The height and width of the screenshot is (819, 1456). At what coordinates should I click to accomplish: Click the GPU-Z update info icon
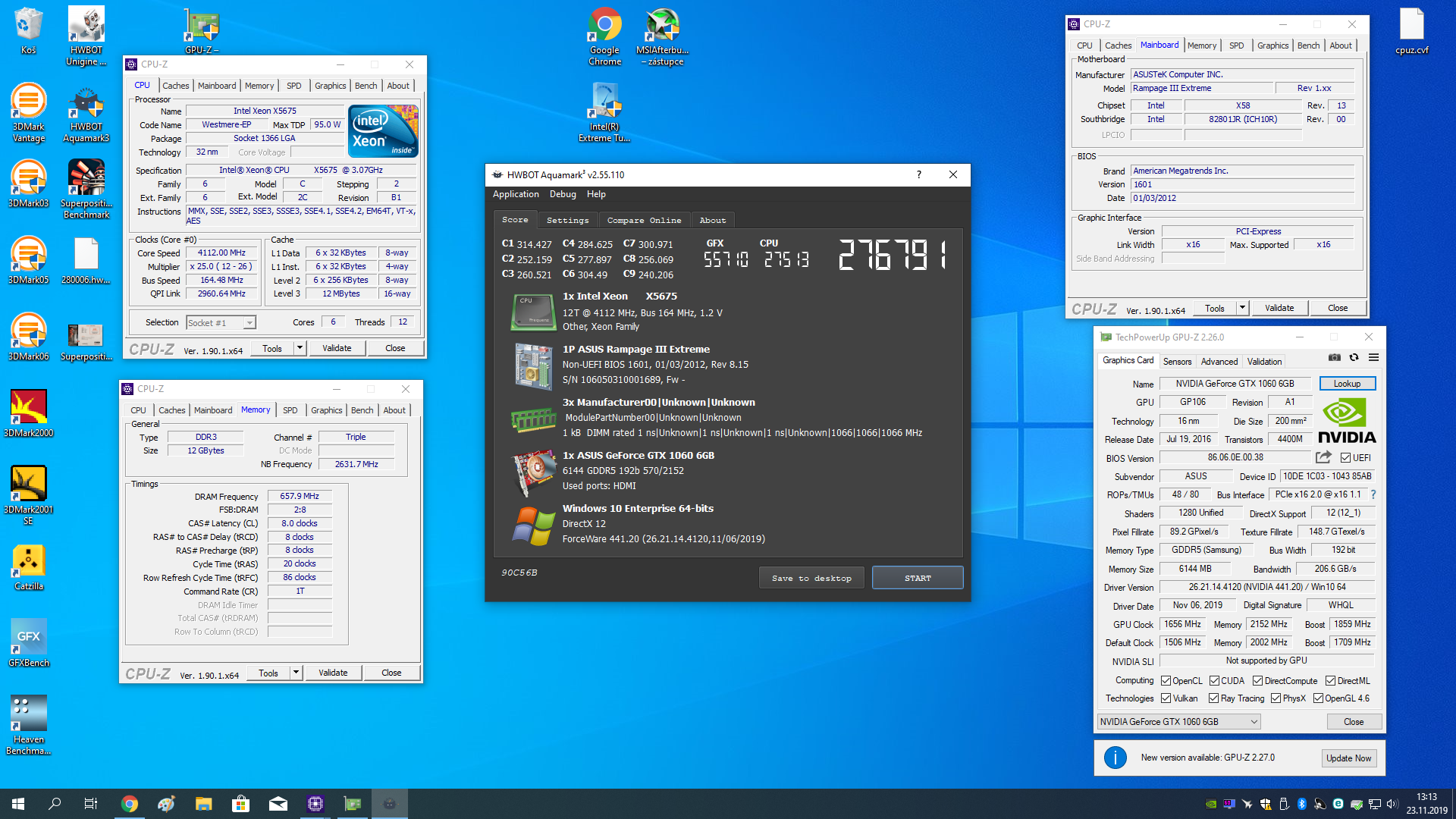click(x=1116, y=758)
